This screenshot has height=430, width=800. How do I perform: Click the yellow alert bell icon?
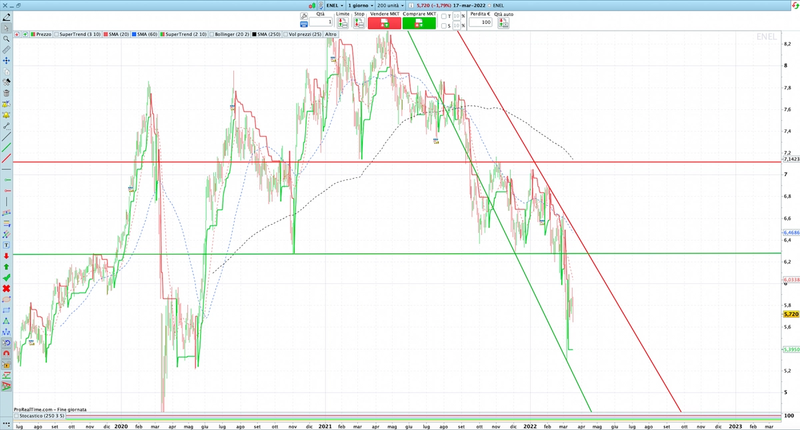pos(6,115)
